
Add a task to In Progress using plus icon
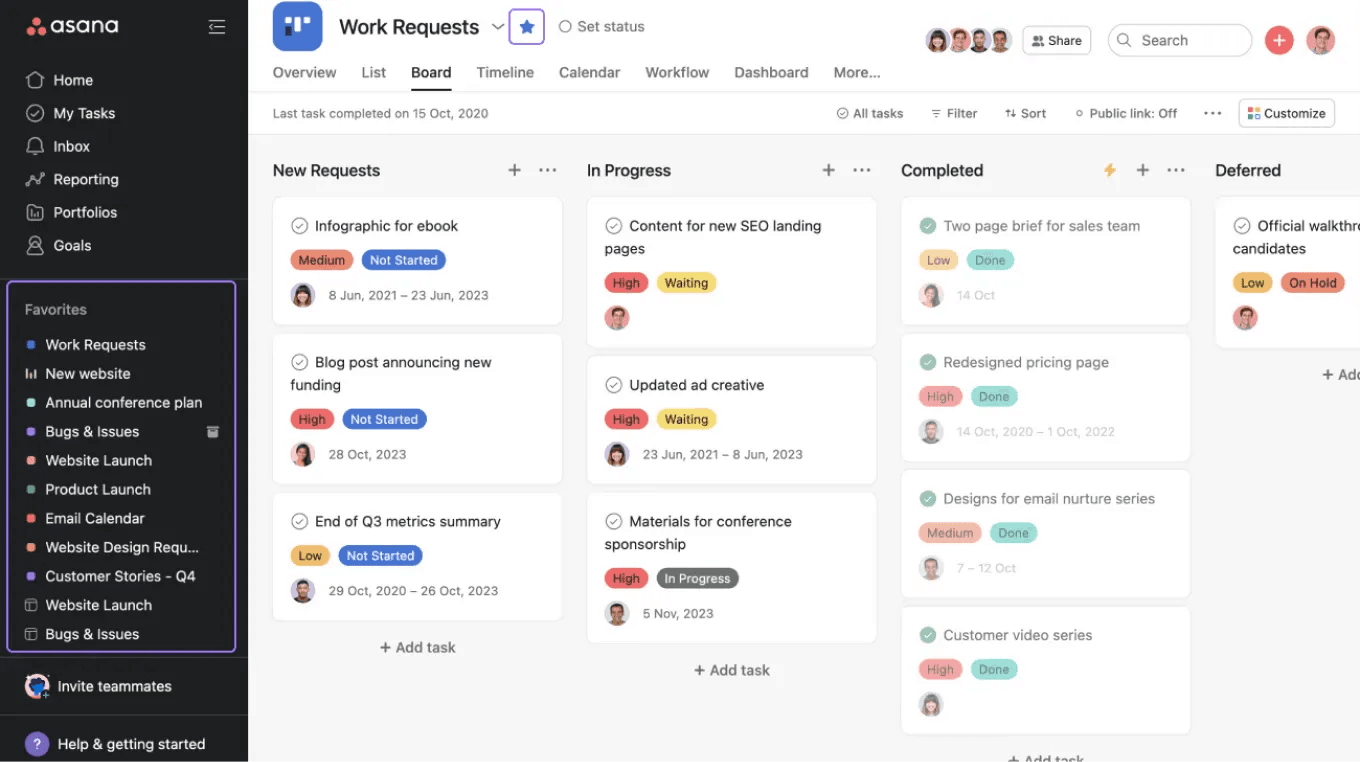(x=828, y=170)
